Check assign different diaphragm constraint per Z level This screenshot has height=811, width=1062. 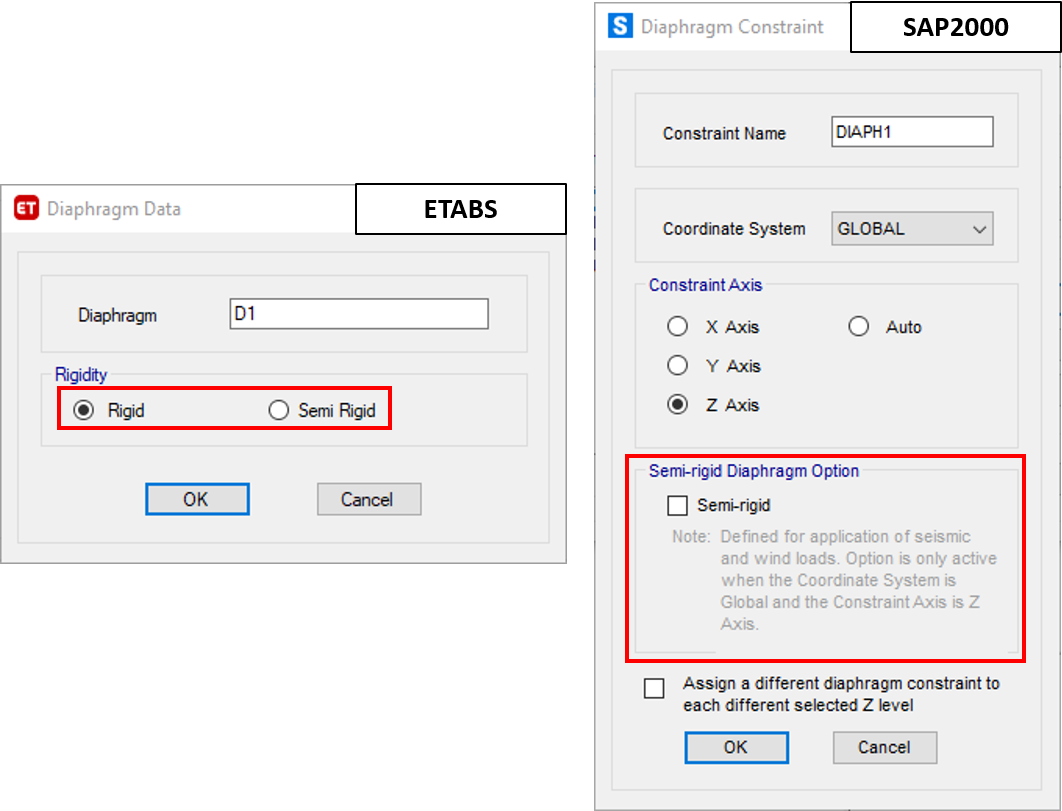tap(654, 689)
